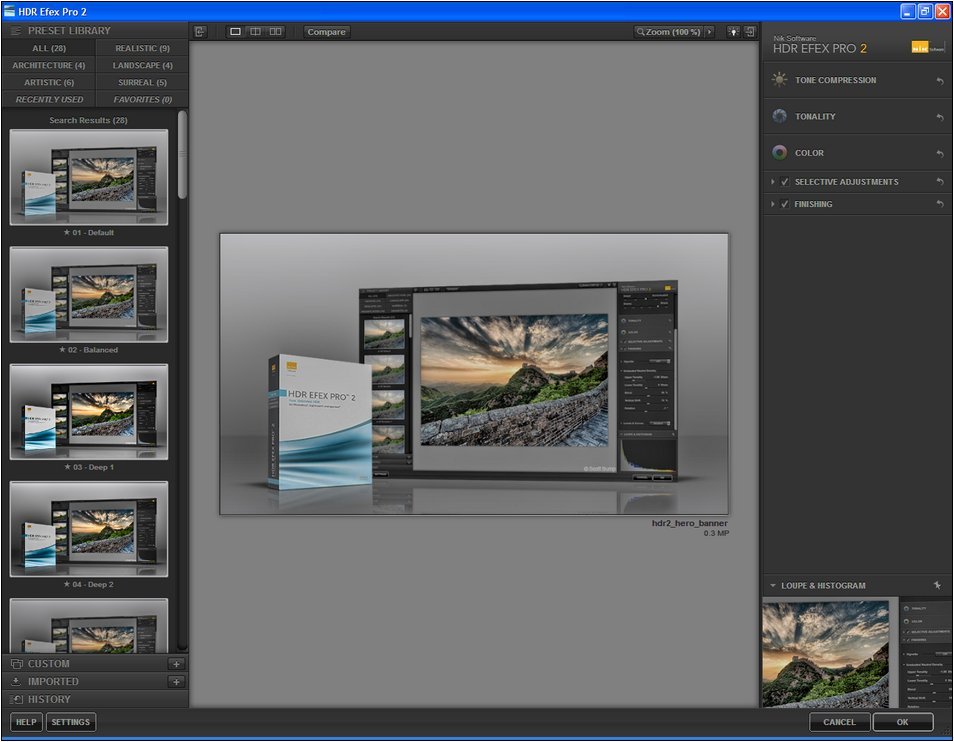The width and height of the screenshot is (954, 742).
Task: Open the zoom level dropdown arrow
Action: [x=709, y=32]
